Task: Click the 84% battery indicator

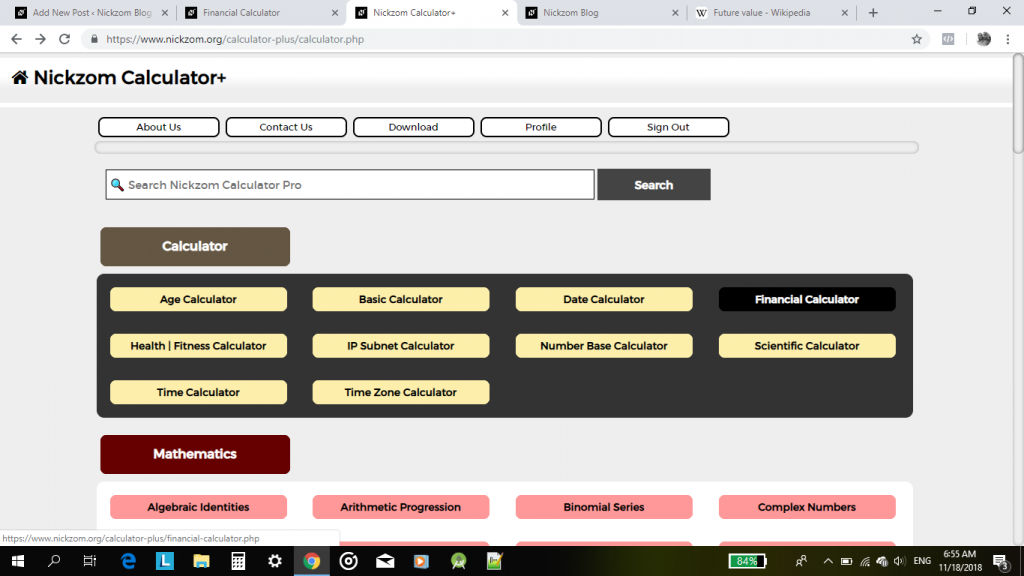Action: [747, 561]
